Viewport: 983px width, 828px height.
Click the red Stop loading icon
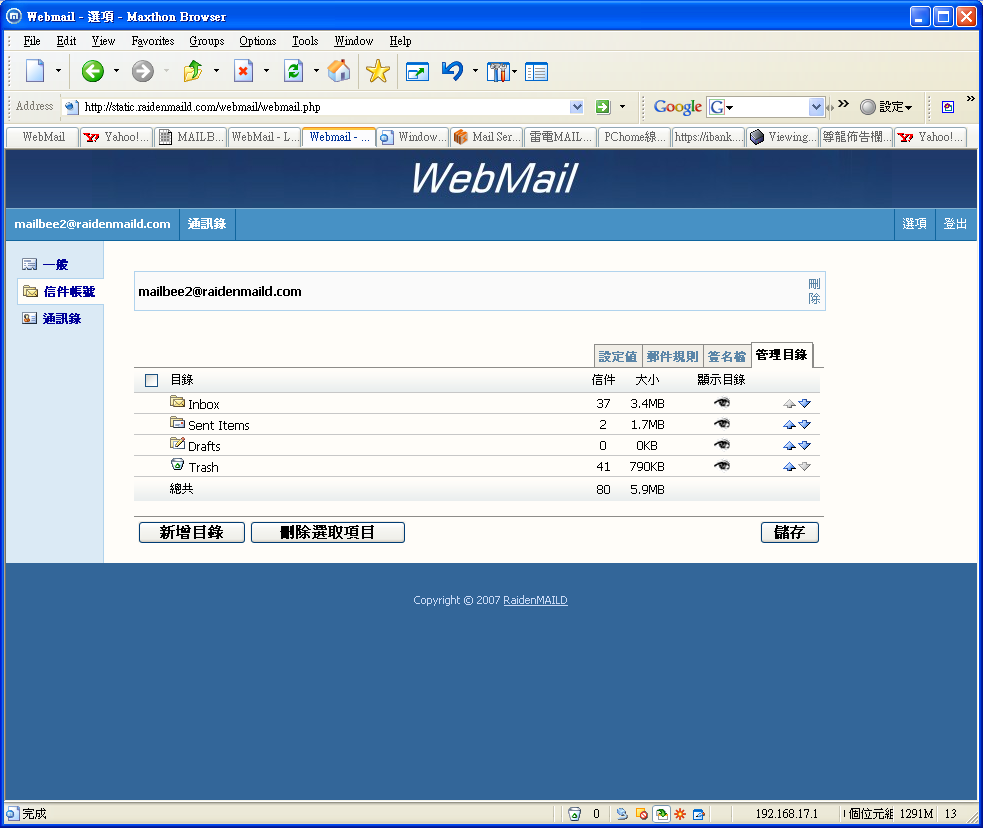(243, 71)
